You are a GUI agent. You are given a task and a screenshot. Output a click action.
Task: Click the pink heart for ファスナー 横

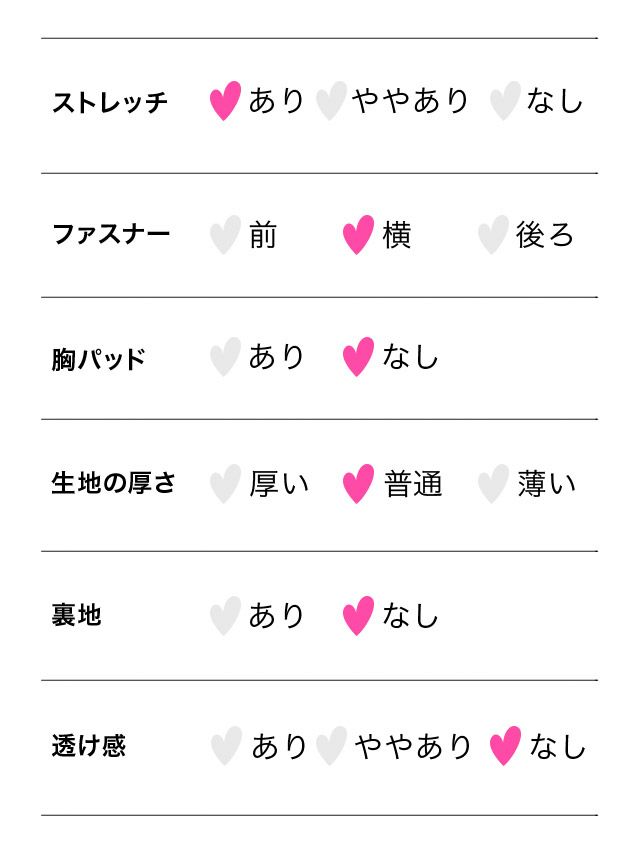point(358,235)
